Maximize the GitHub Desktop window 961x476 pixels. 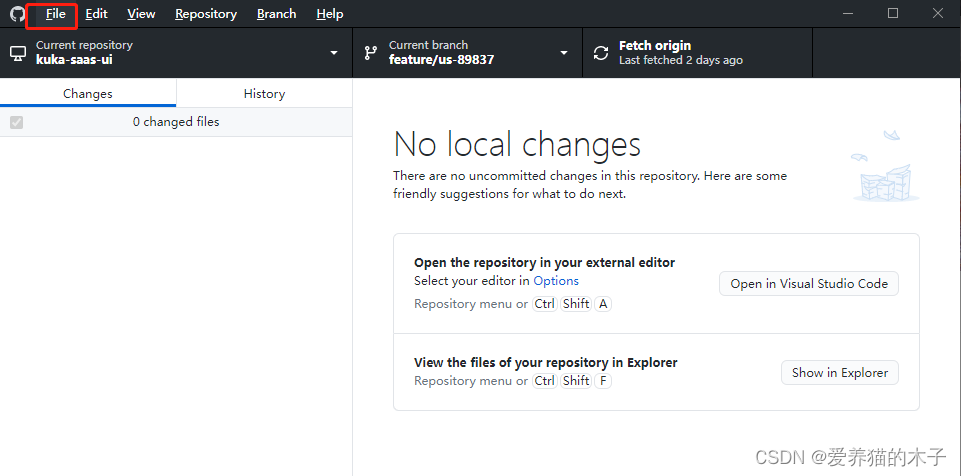(893, 13)
